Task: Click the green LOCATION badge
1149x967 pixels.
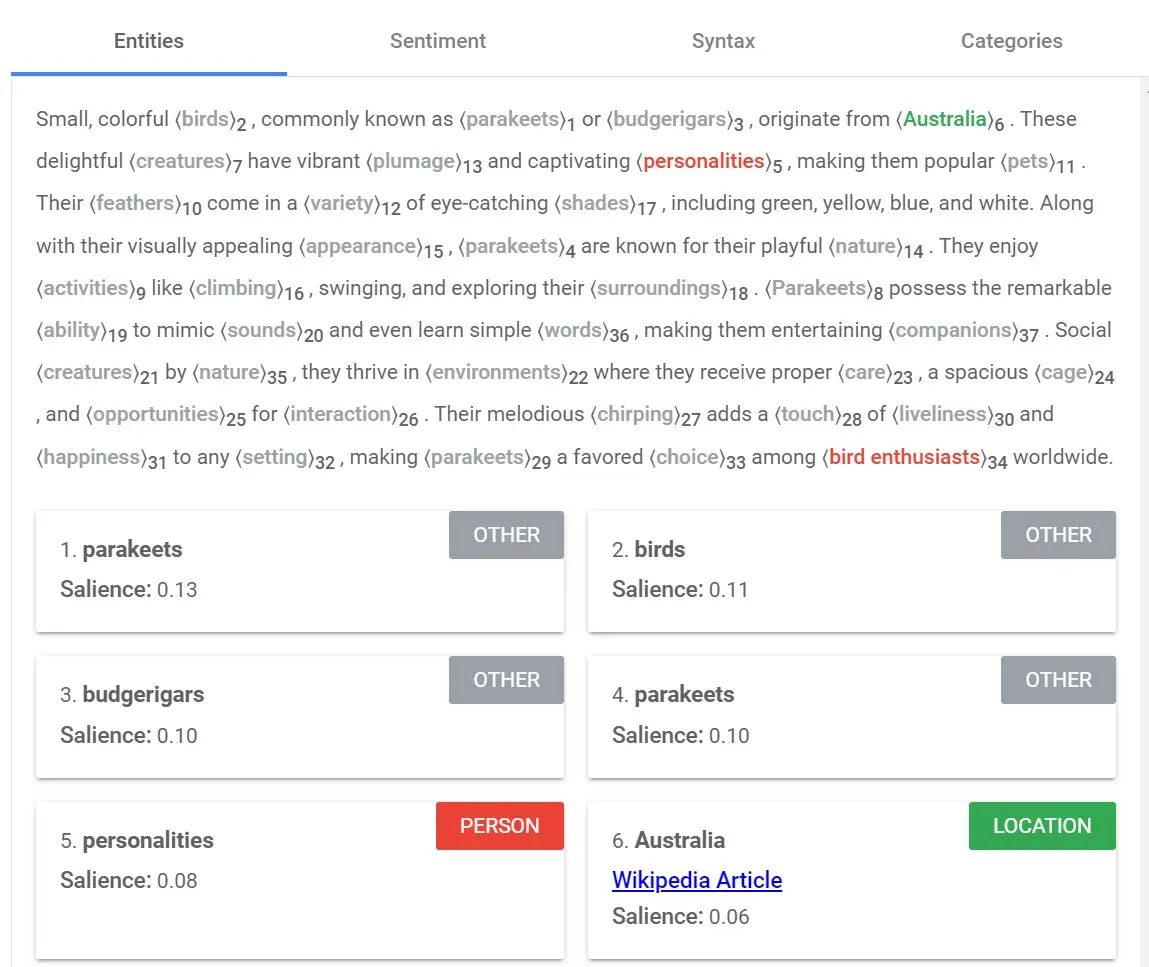Action: pyautogui.click(x=1041, y=826)
